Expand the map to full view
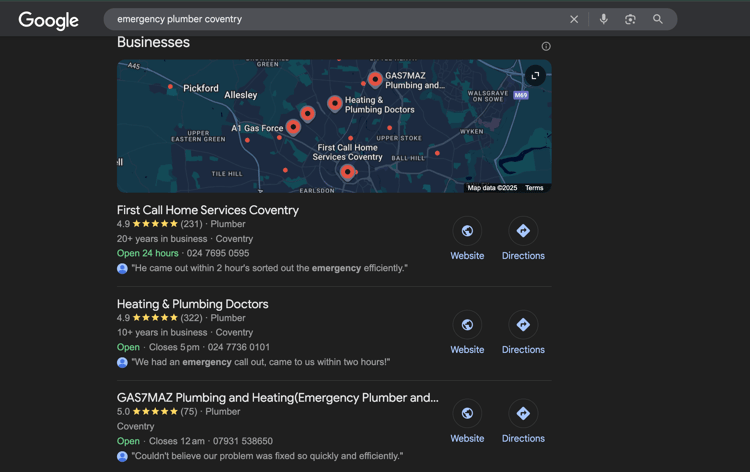 coord(535,76)
